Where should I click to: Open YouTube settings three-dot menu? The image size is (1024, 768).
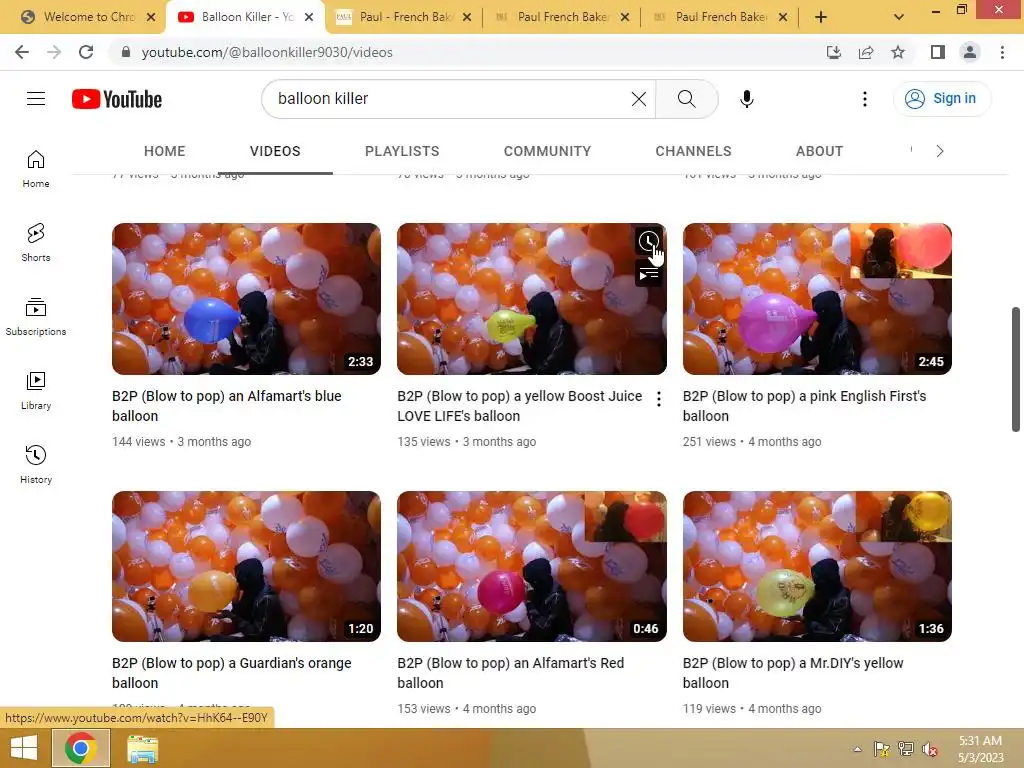point(865,99)
